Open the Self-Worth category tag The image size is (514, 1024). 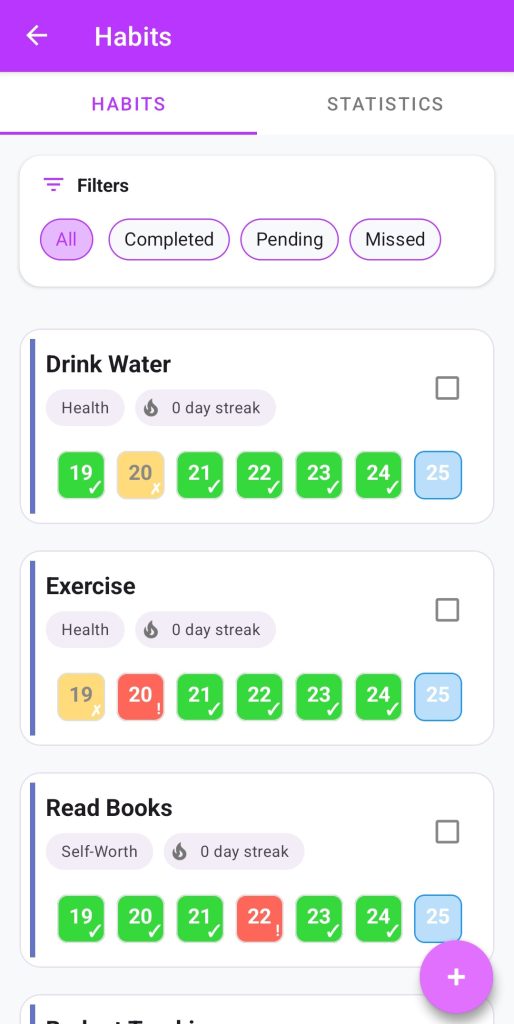tap(99, 852)
